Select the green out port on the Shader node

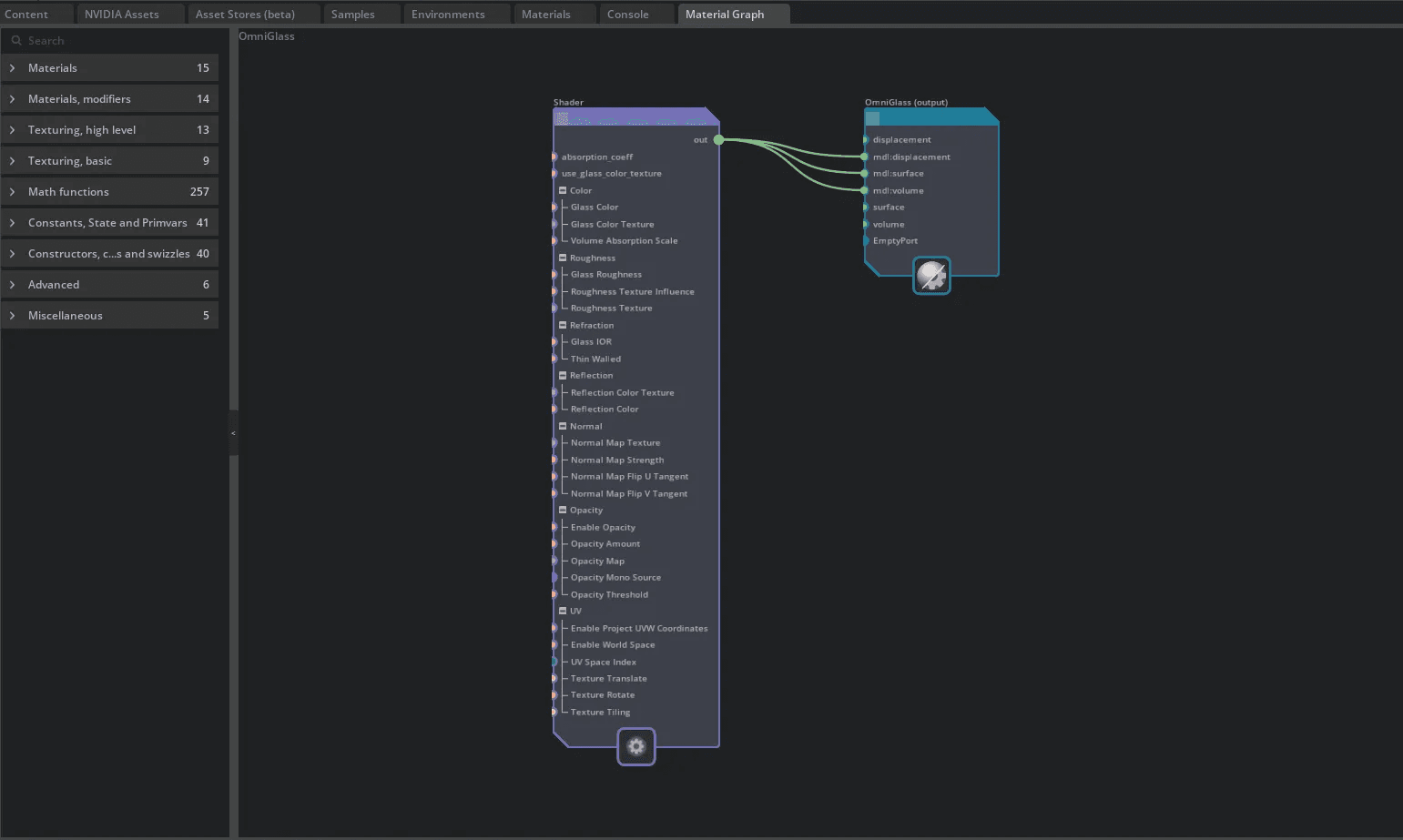[718, 139]
